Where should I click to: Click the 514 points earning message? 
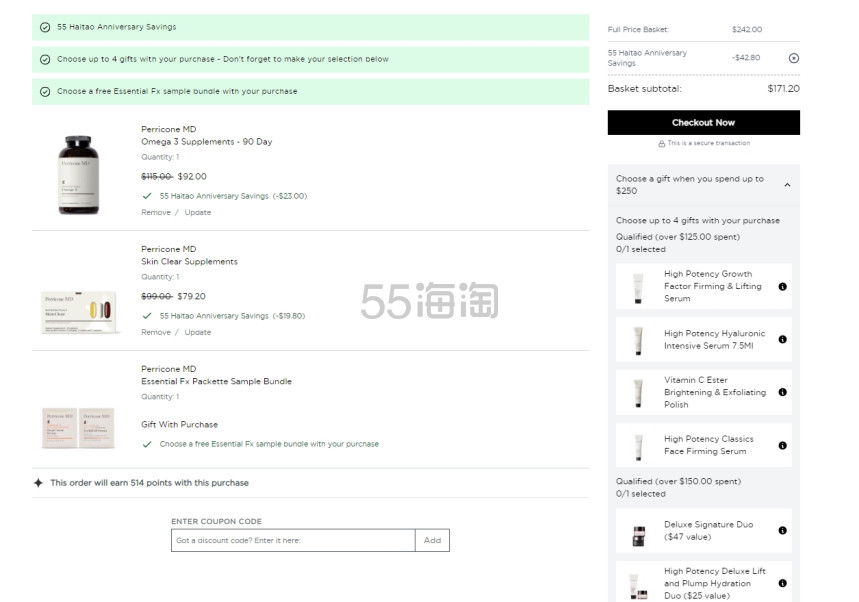click(x=150, y=483)
